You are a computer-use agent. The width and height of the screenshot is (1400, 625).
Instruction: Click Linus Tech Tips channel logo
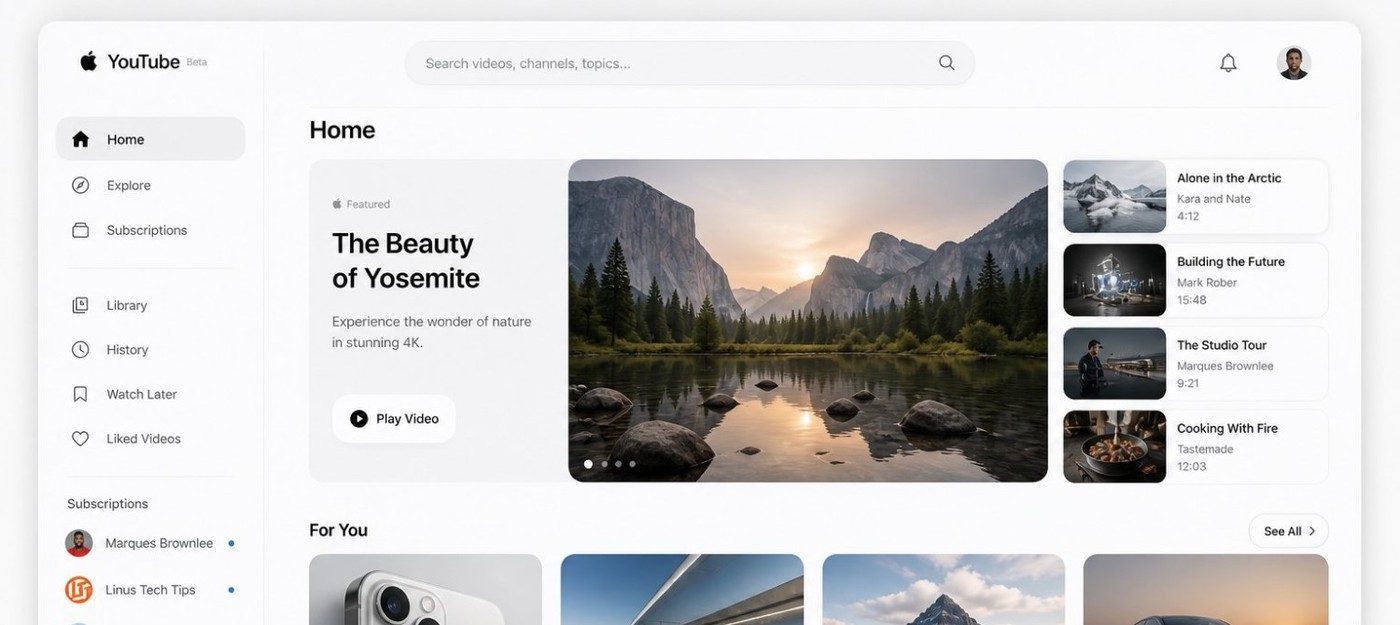[x=79, y=590]
